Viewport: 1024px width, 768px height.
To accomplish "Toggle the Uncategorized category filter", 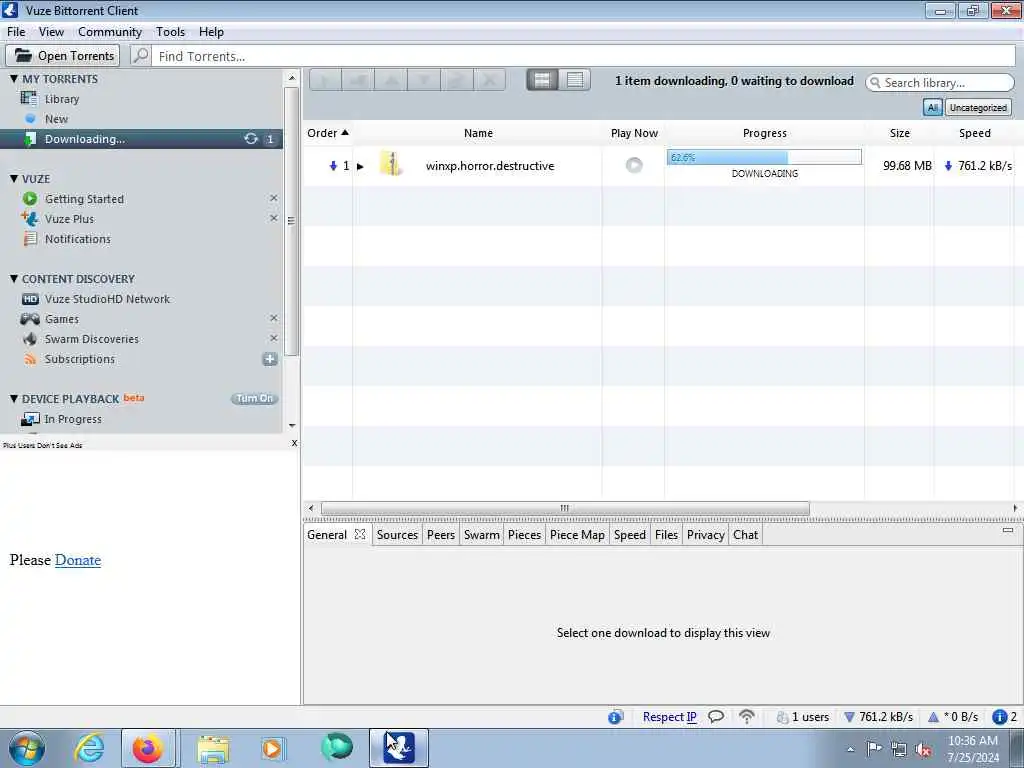I will (x=978, y=107).
